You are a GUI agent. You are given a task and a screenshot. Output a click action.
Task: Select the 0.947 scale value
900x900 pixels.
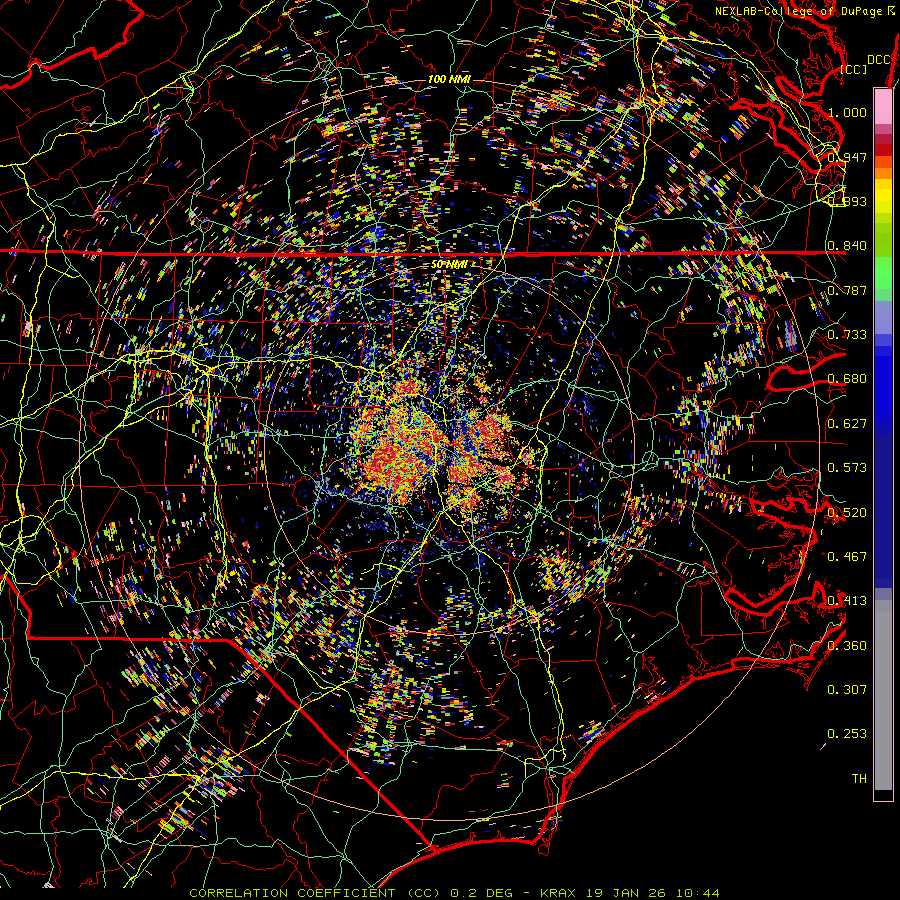click(x=847, y=157)
